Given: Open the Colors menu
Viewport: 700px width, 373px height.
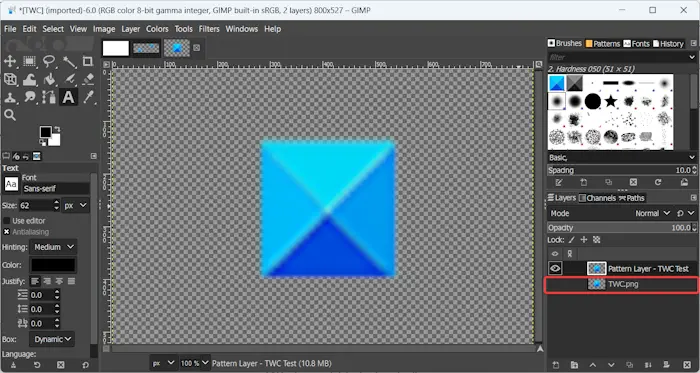Looking at the screenshot, I should (157, 29).
